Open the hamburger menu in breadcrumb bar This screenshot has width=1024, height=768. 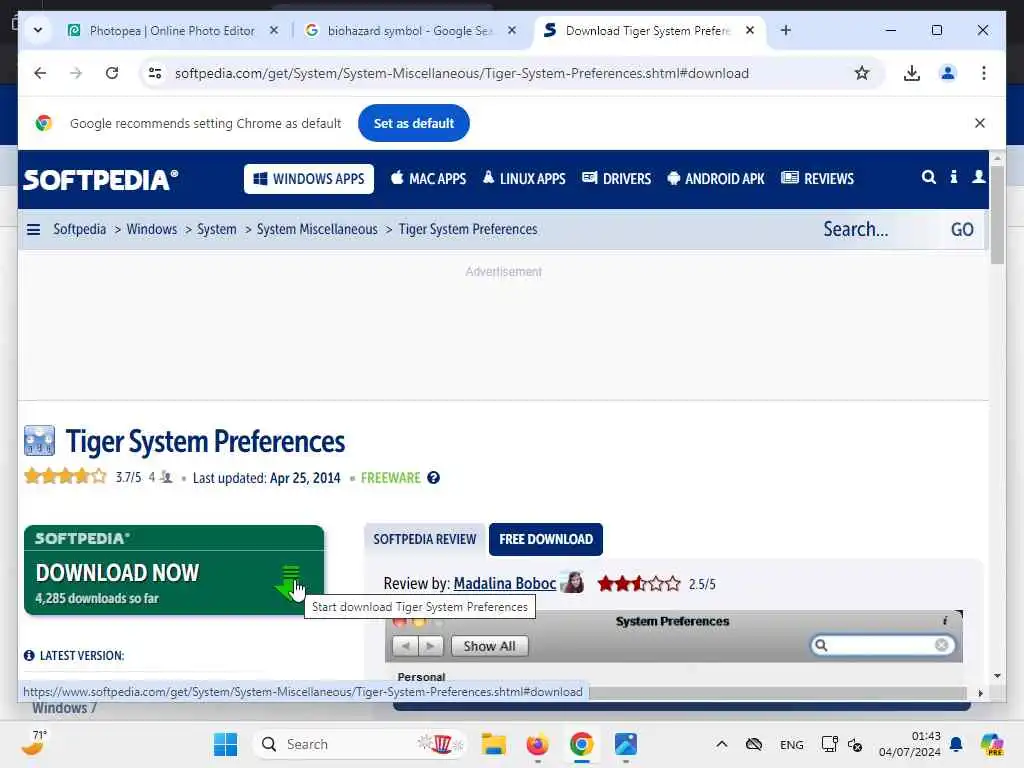tap(33, 229)
